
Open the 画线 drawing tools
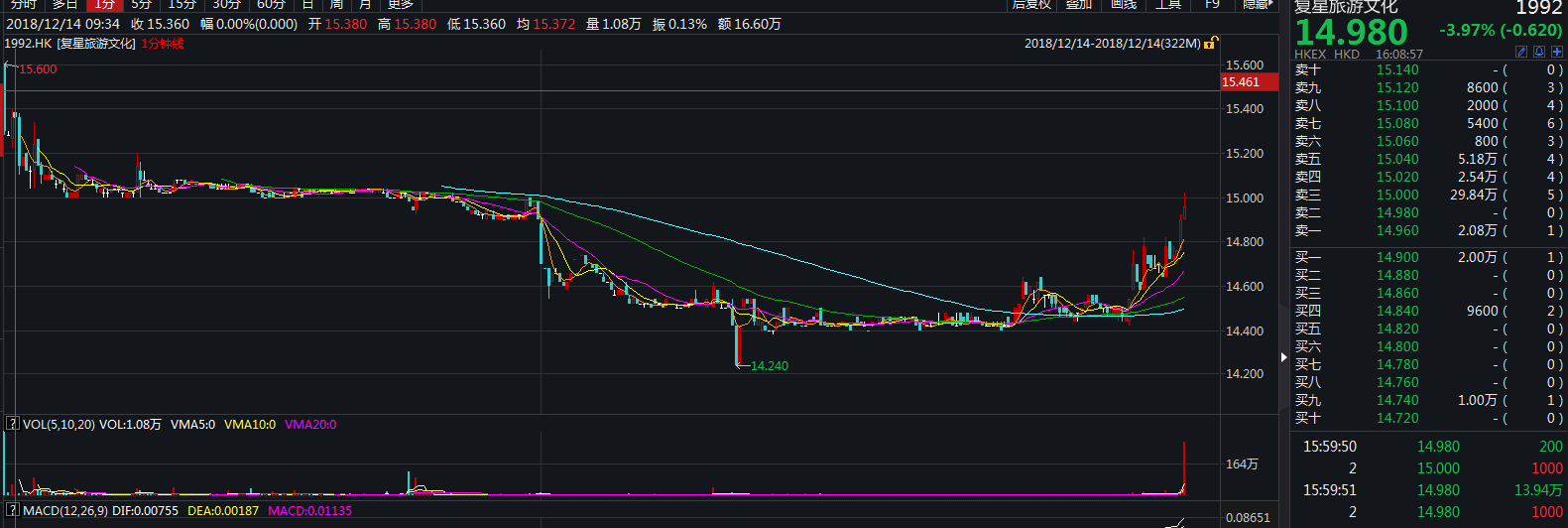(1124, 5)
